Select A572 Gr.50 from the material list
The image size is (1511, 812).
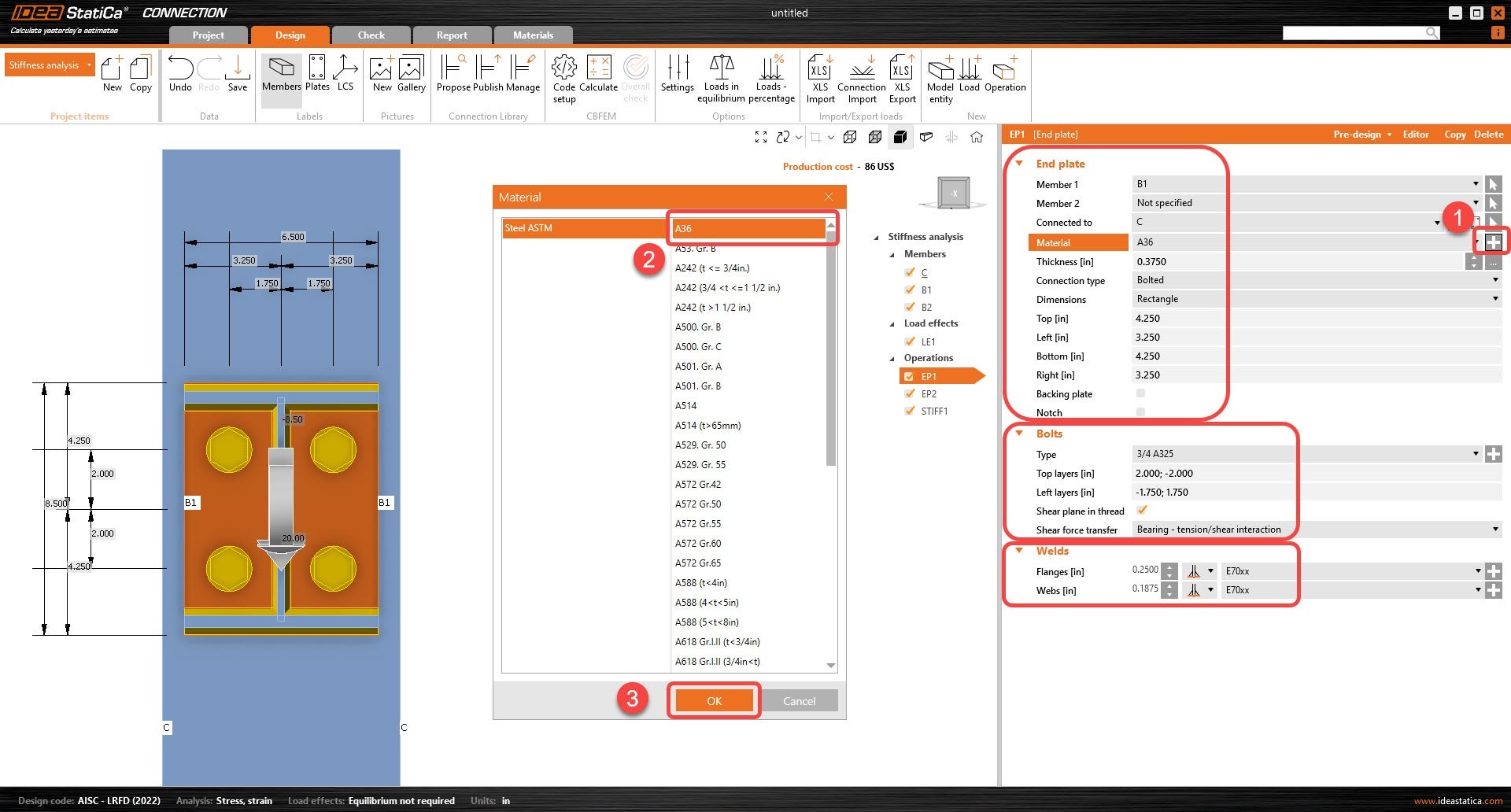click(x=698, y=504)
